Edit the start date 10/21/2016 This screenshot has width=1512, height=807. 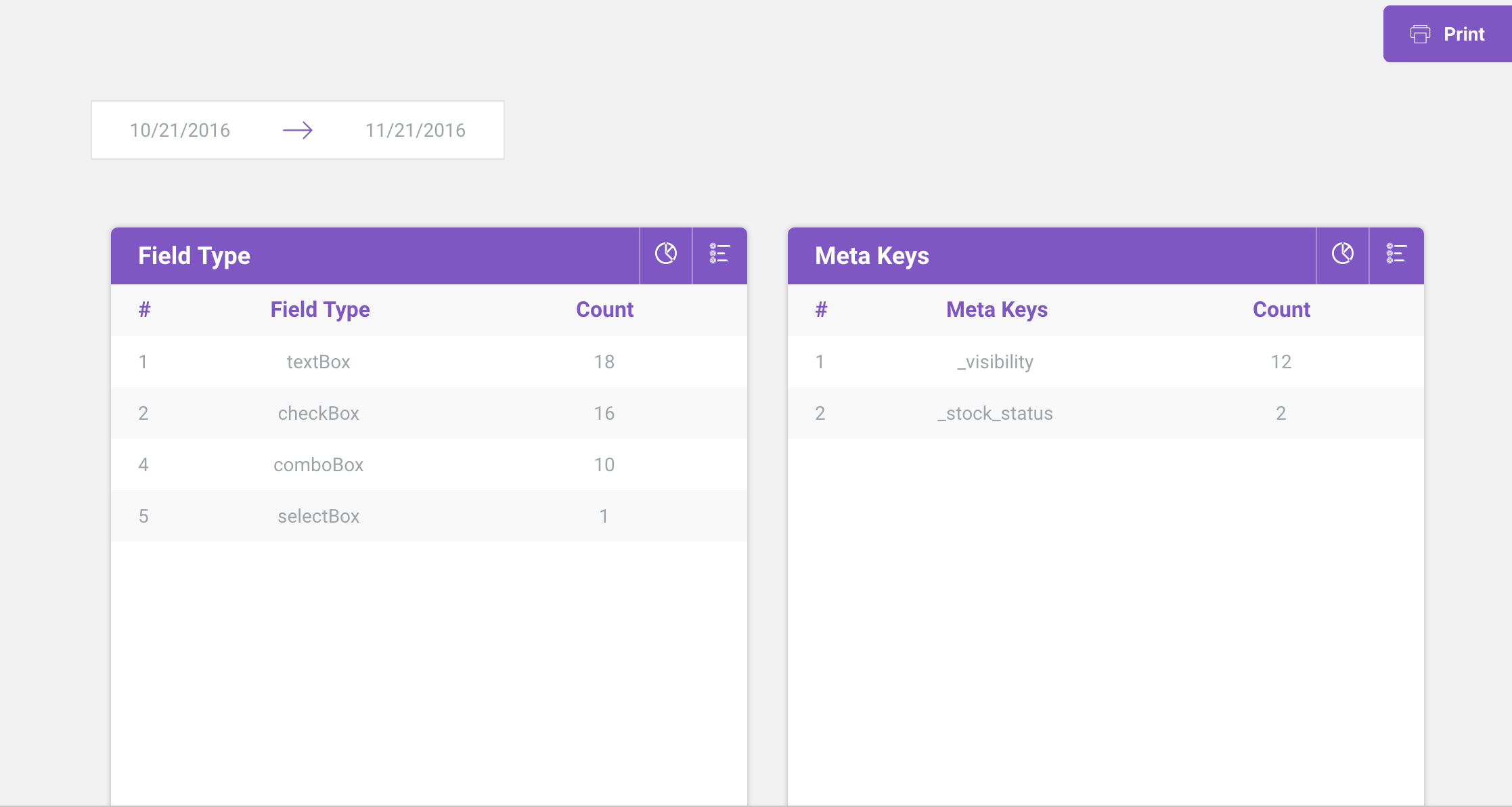[x=180, y=130]
